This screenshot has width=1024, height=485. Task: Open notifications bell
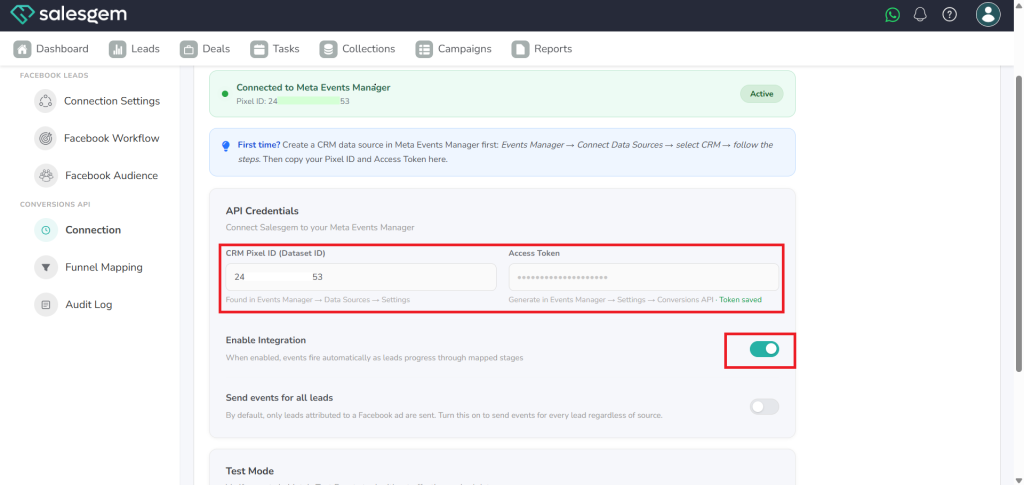tap(920, 14)
